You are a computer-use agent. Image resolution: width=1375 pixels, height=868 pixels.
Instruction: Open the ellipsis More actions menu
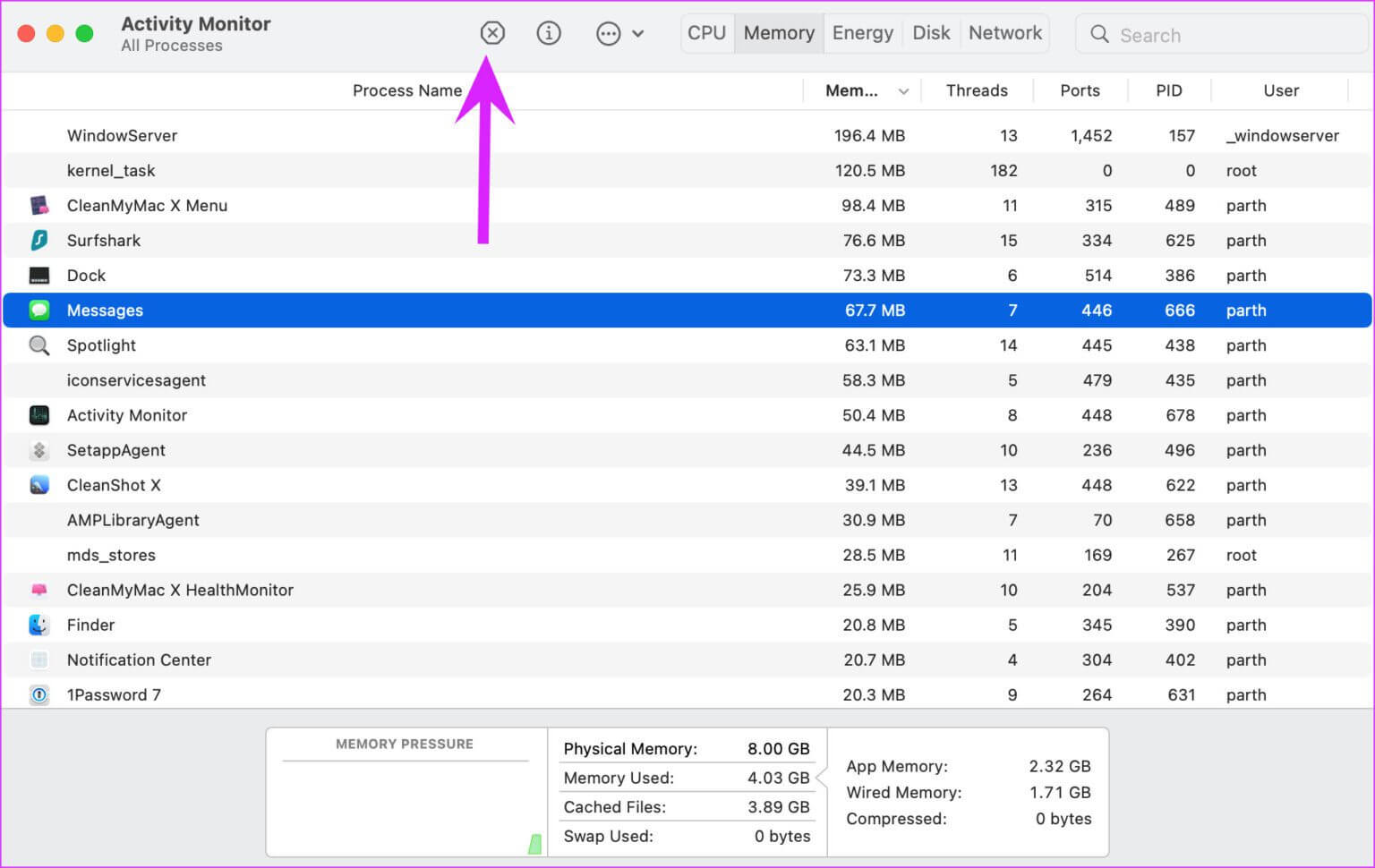(x=619, y=34)
